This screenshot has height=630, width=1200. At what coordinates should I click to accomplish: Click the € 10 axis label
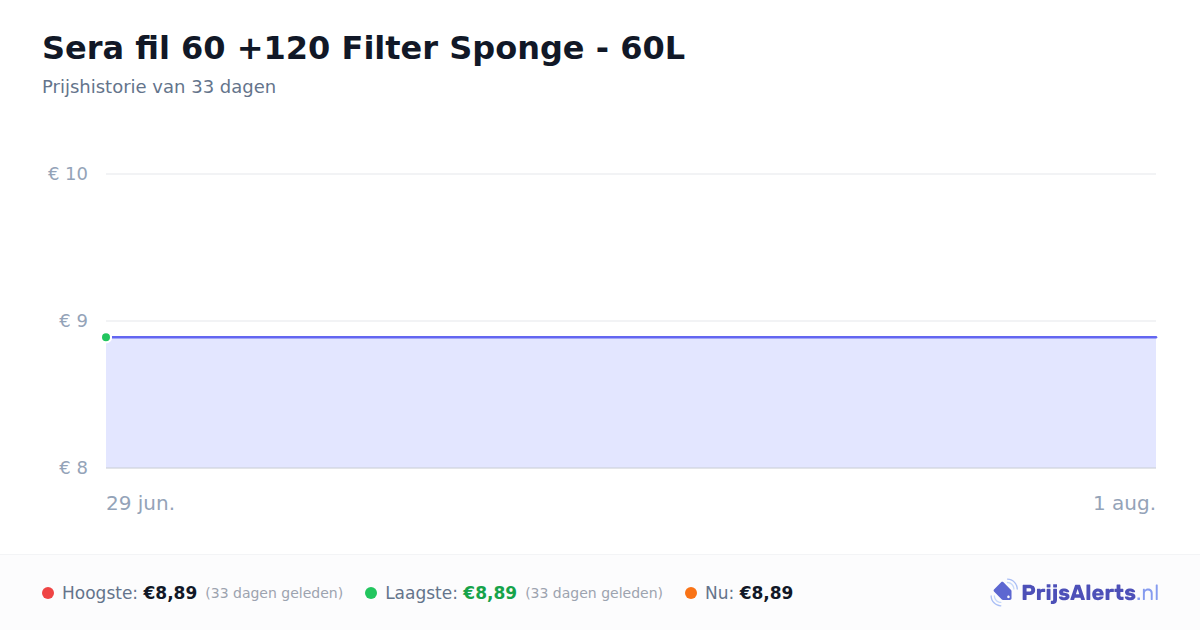[68, 174]
